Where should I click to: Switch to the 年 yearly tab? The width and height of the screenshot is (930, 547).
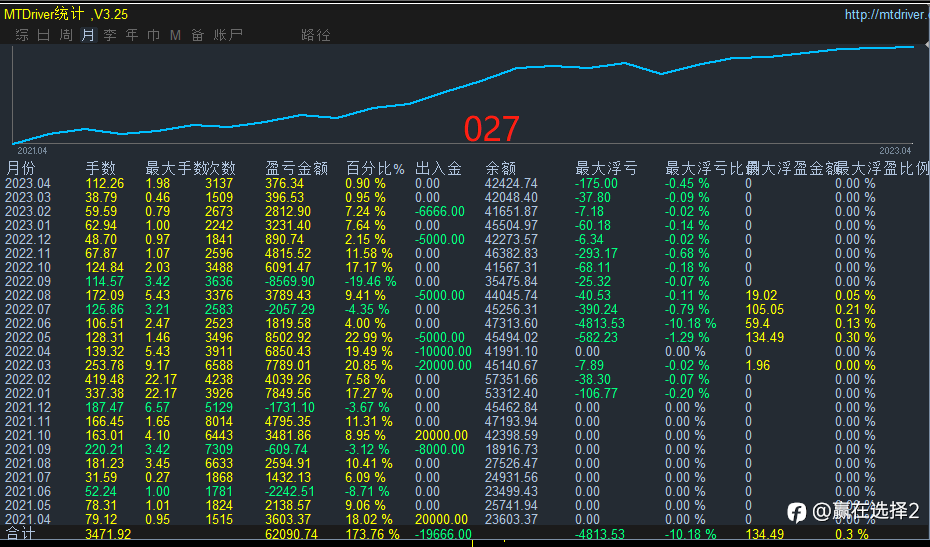point(132,35)
